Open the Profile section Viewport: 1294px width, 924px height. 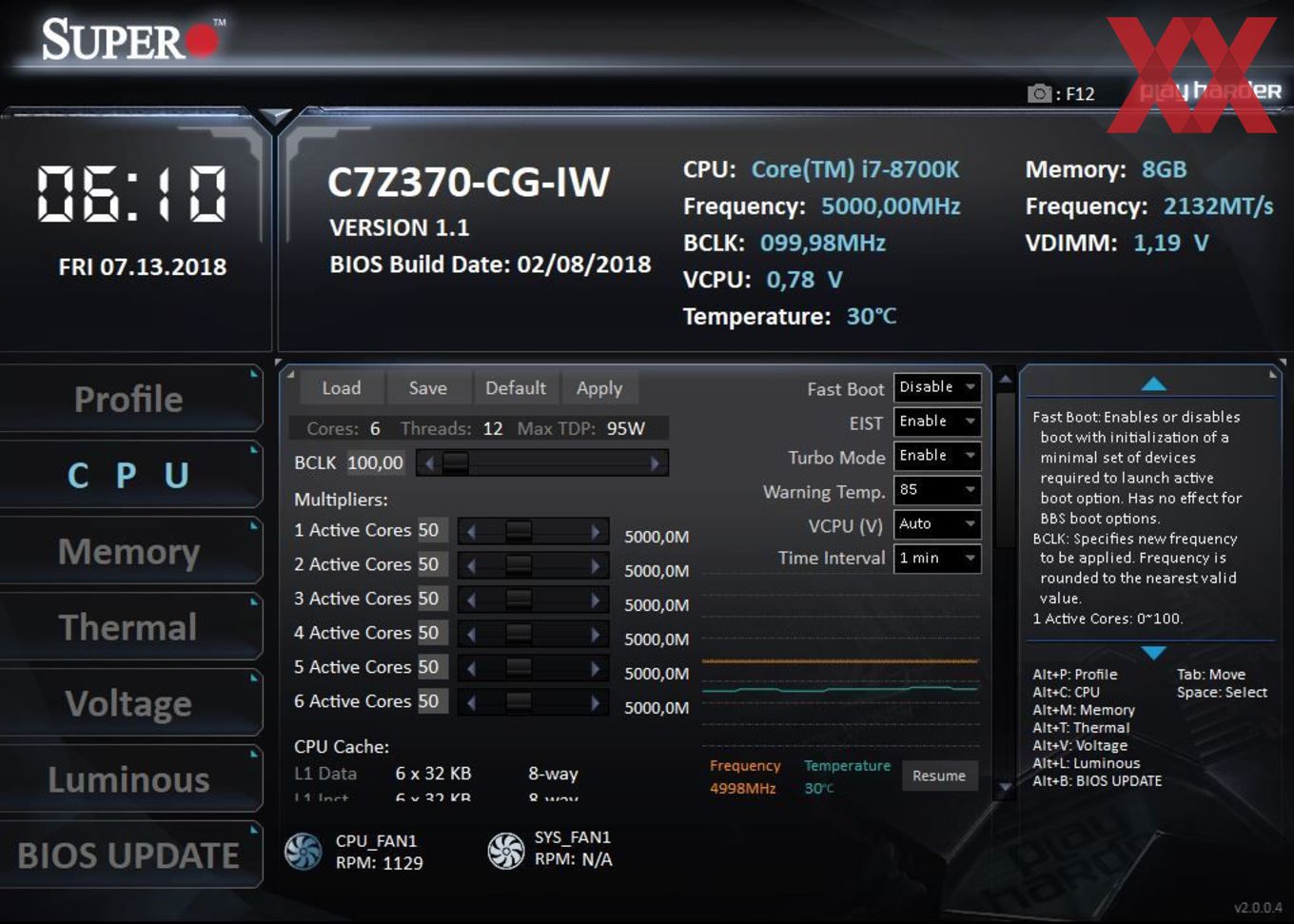129,399
